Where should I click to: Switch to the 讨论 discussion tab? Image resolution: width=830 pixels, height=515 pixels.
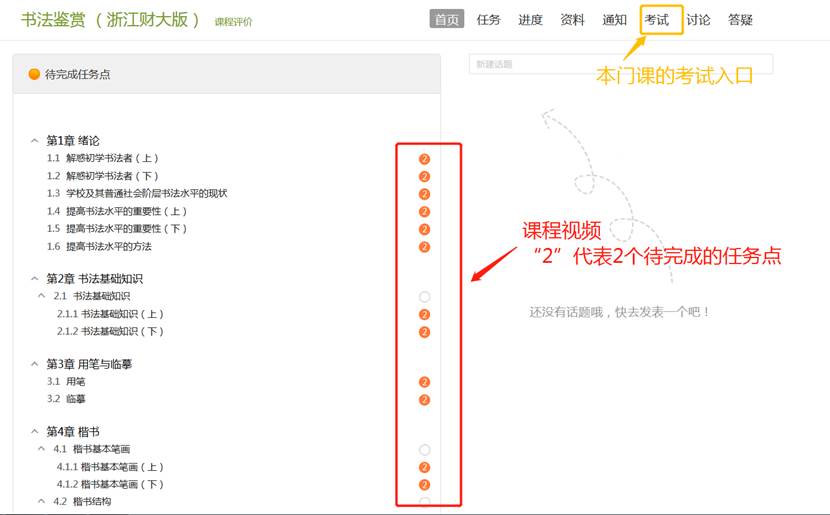pos(698,20)
